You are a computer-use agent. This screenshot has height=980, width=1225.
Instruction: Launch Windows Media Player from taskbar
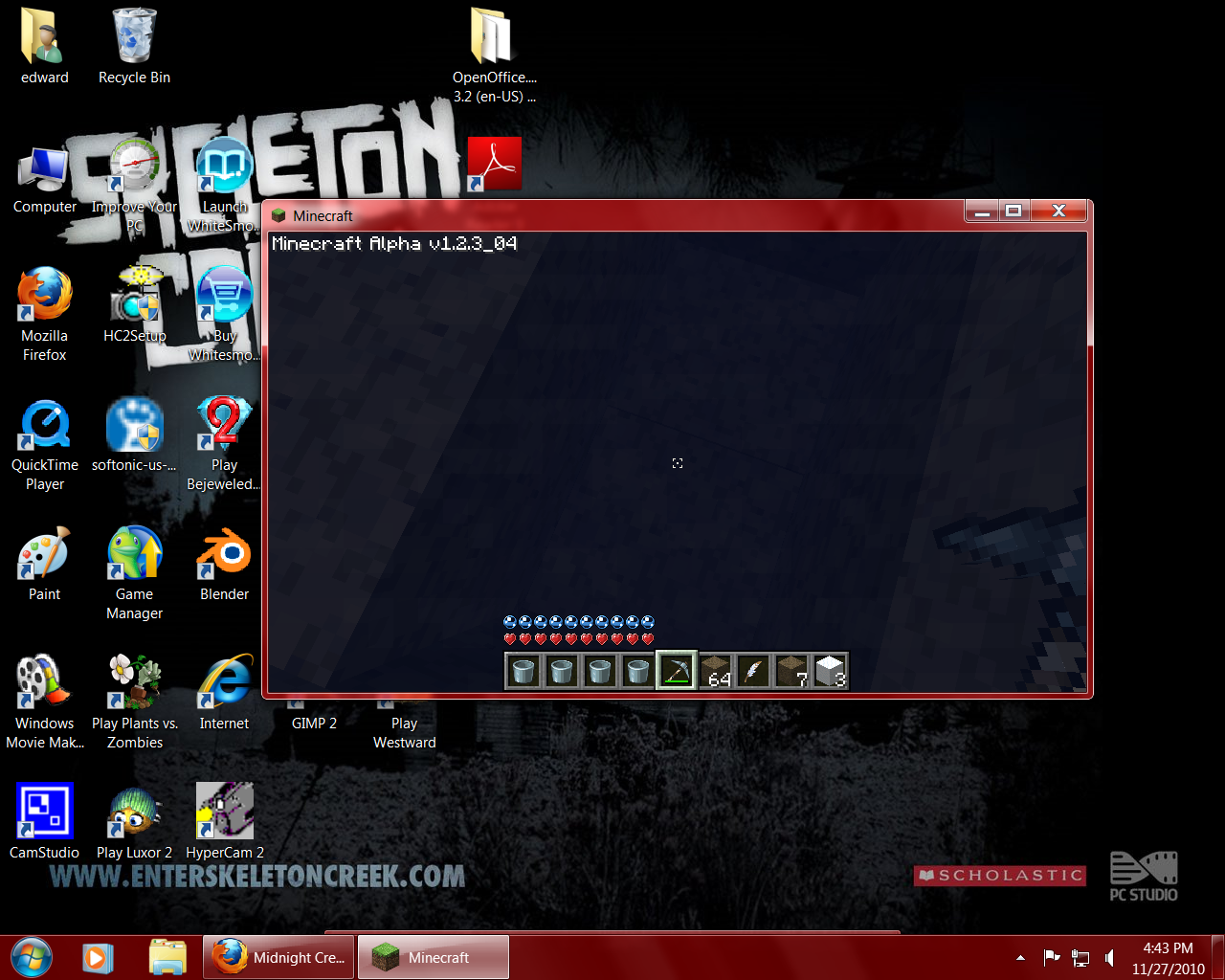pos(98,957)
